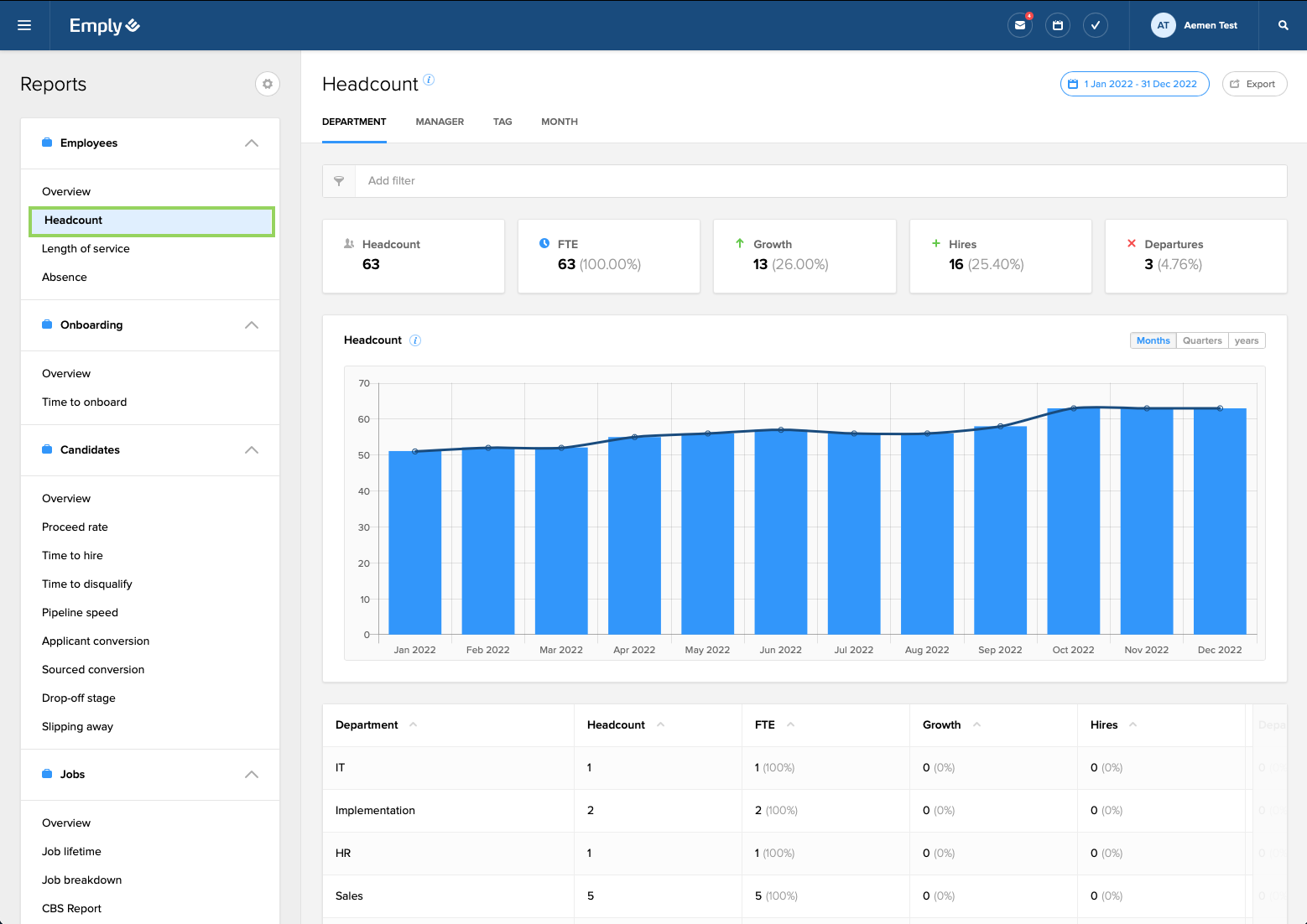The height and width of the screenshot is (924, 1307).
Task: Click the search magnifier icon
Action: (x=1283, y=25)
